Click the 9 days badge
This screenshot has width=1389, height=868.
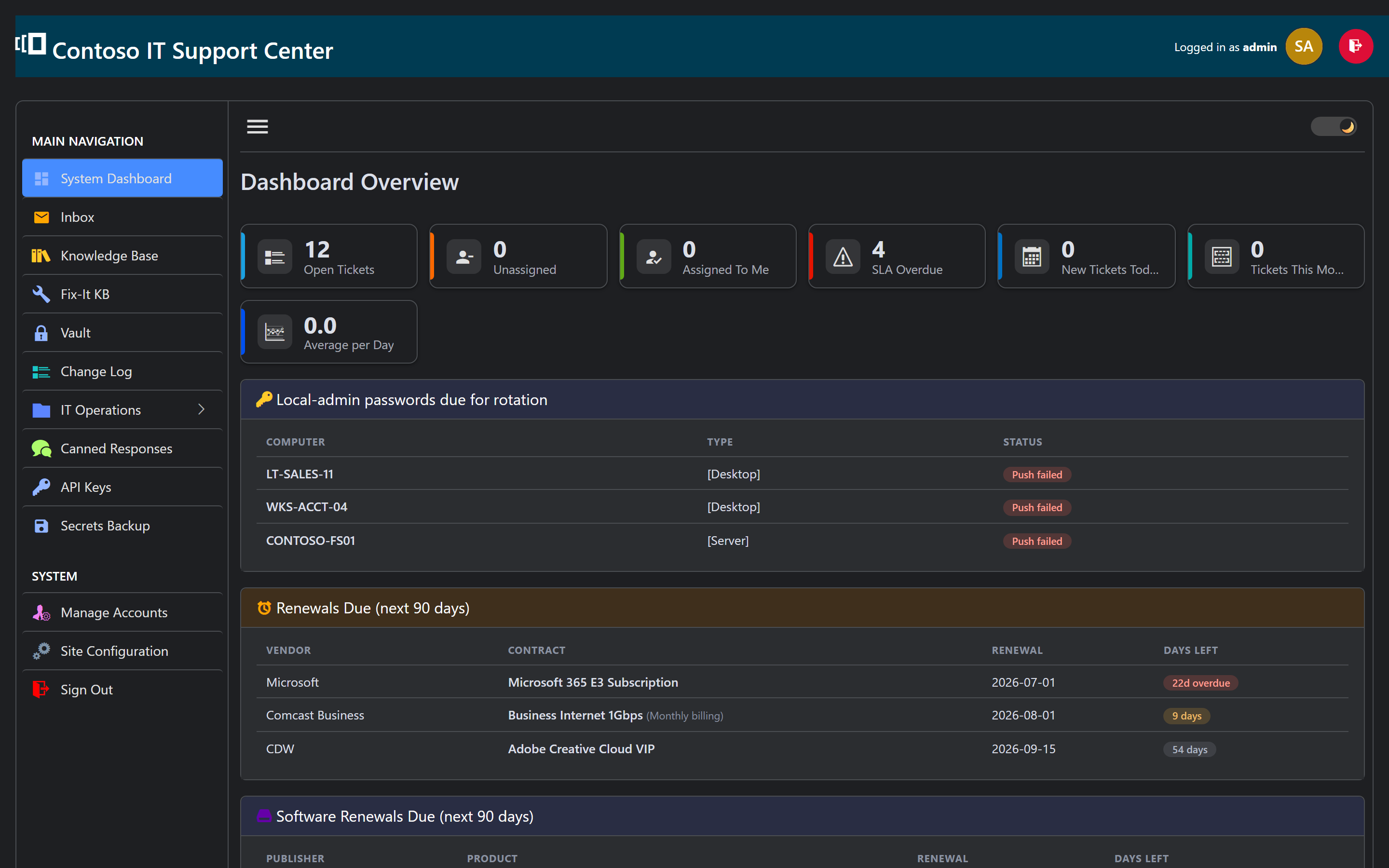(x=1186, y=716)
